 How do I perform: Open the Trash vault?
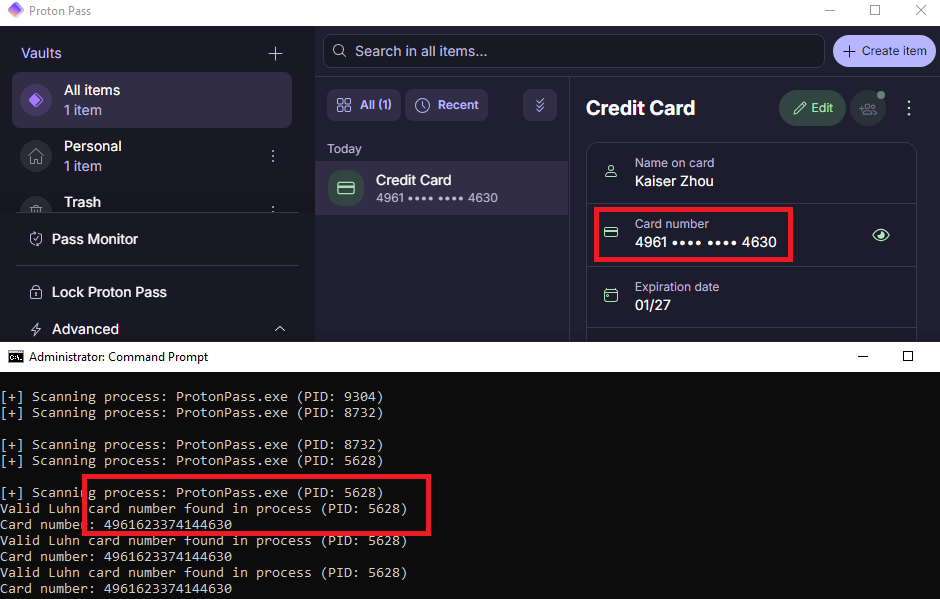[x=152, y=203]
